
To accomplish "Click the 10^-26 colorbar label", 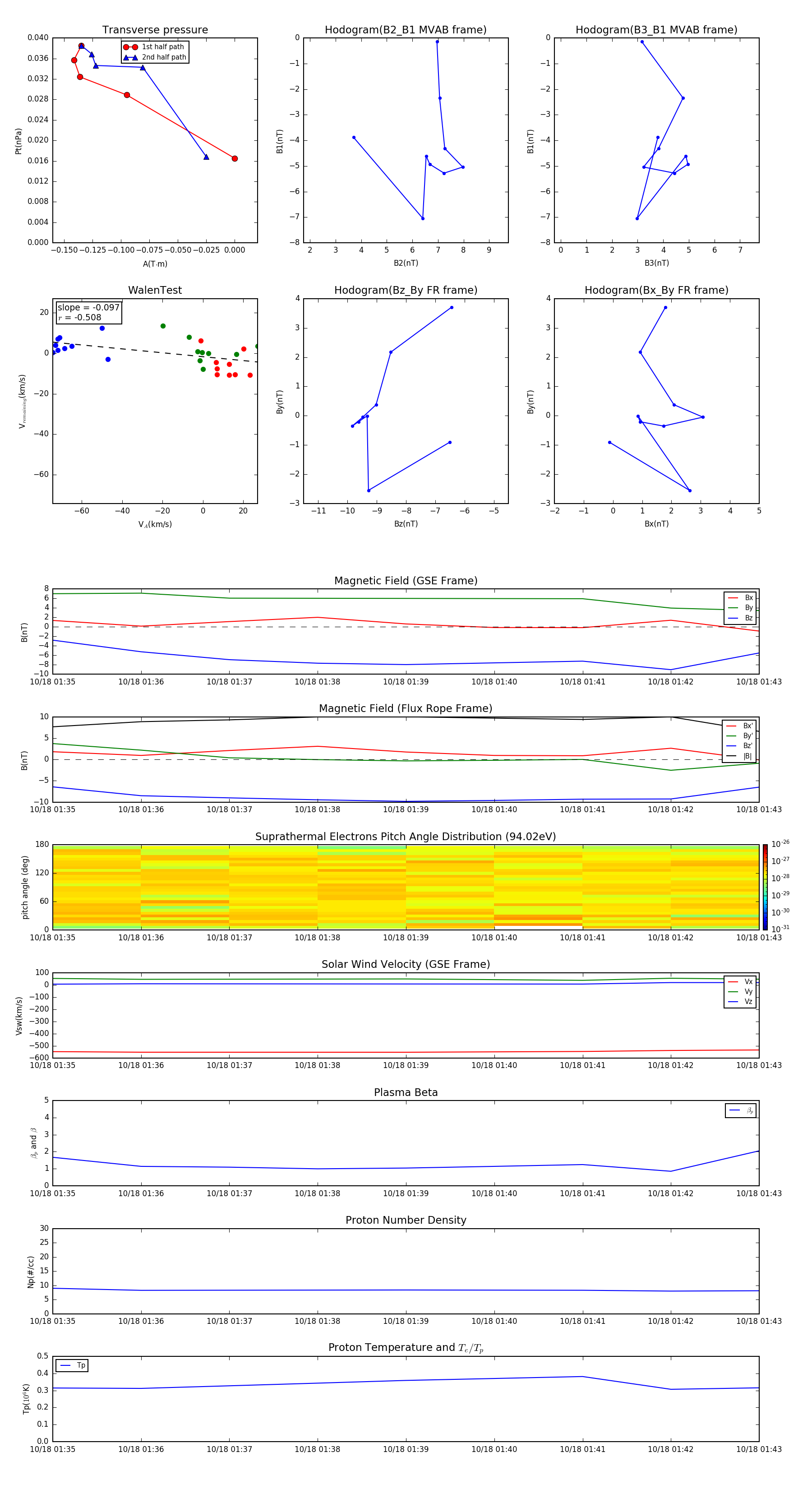I will pos(780,844).
